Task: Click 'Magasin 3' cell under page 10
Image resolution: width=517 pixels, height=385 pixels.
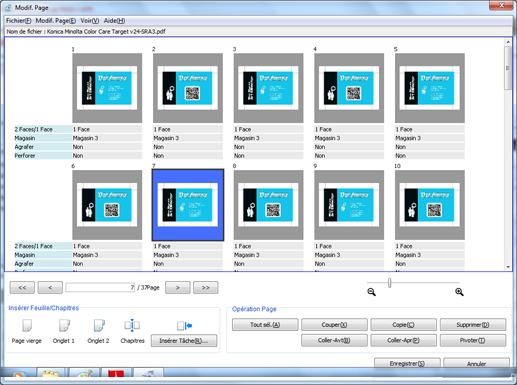Action: click(430, 255)
